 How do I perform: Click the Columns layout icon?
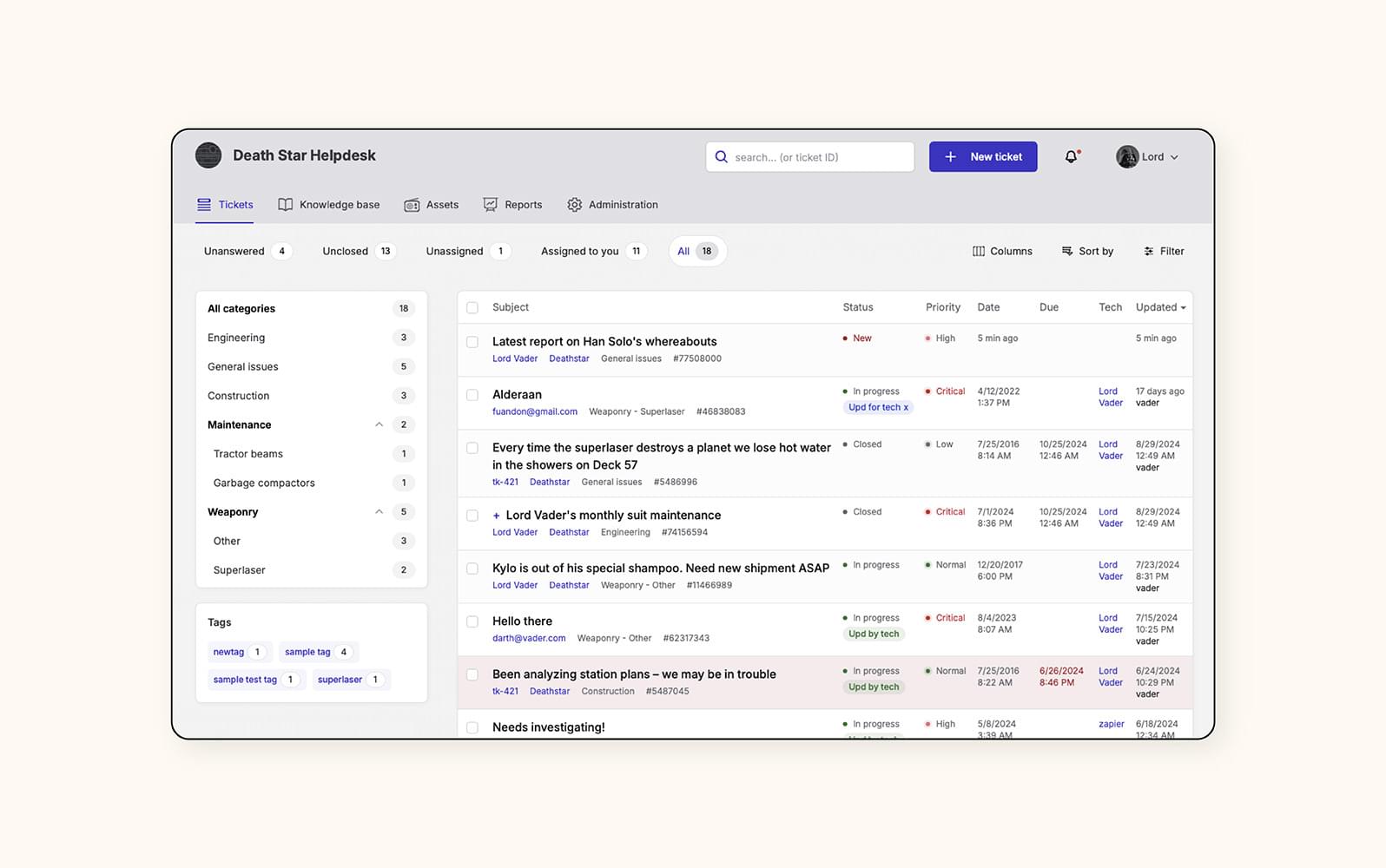[979, 251]
